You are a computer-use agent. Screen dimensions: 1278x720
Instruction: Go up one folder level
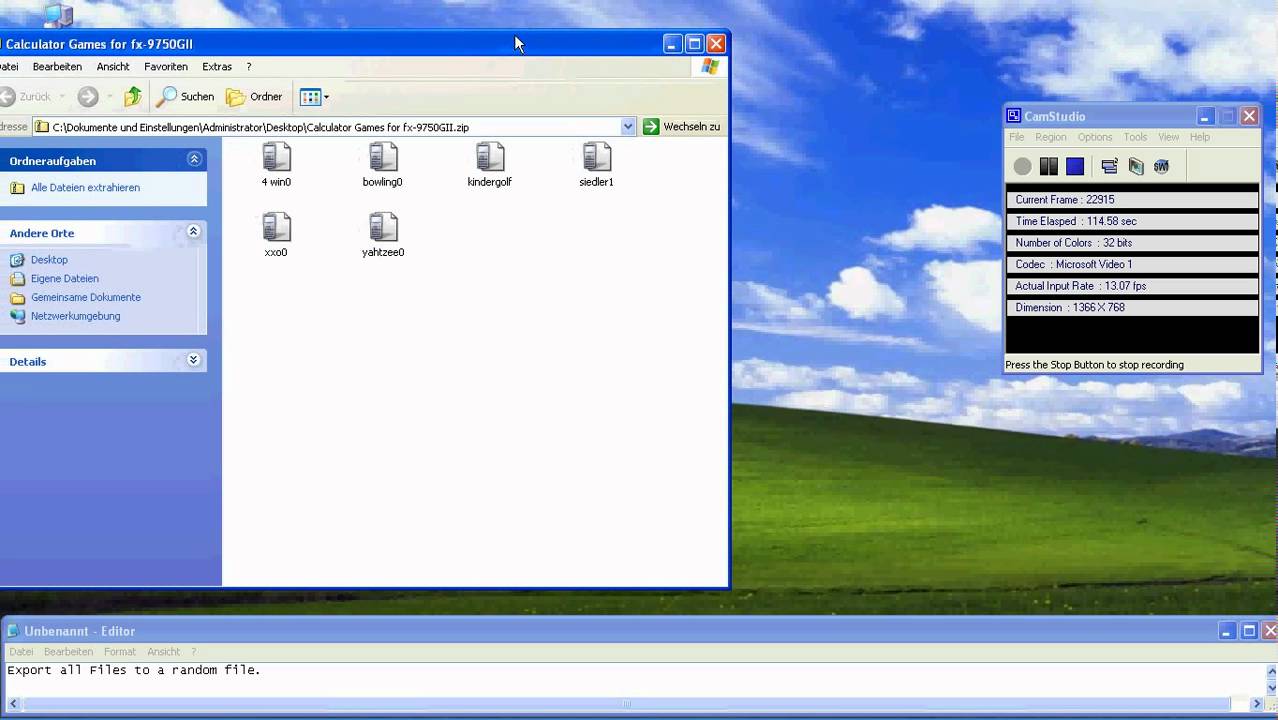pos(133,97)
